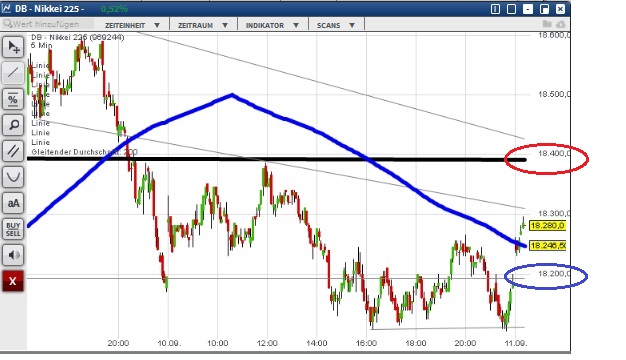Select the trend line drawing tool
626x360 pixels.
coord(13,73)
